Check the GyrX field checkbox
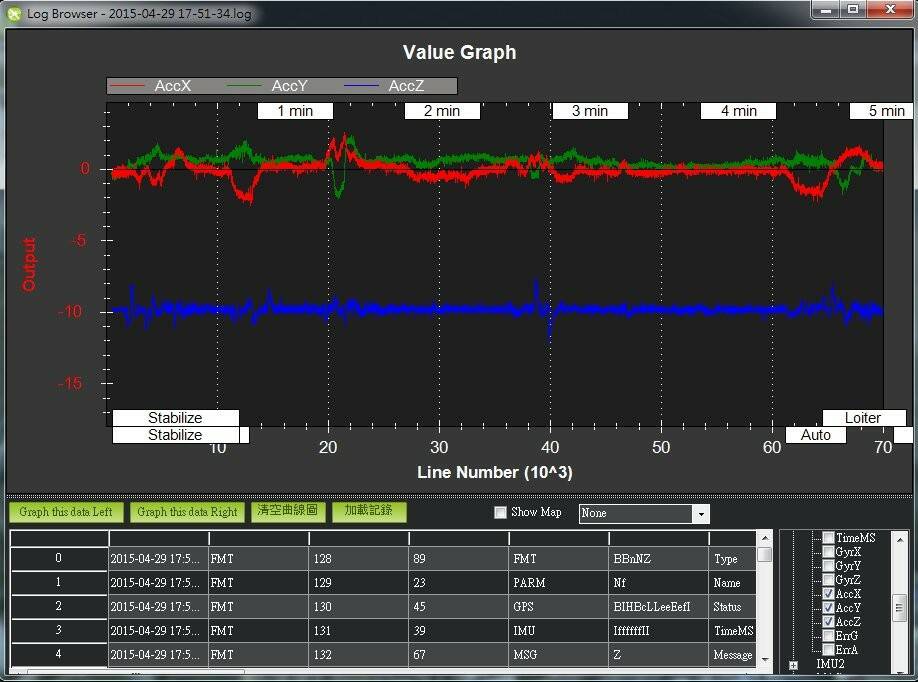Viewport: 918px width, 682px height. [x=828, y=551]
